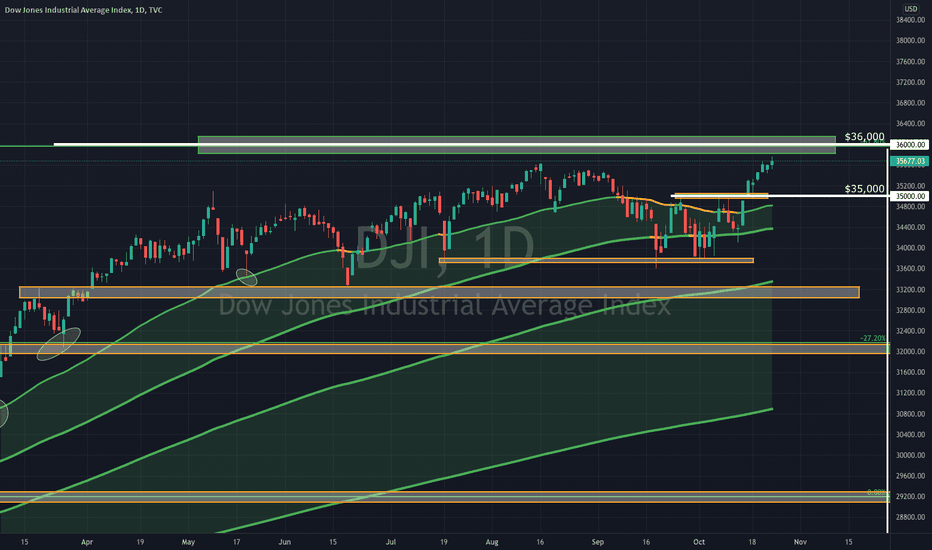The image size is (932, 550).
Task: Click the 28800.00 price axis label
Action: click(x=910, y=517)
